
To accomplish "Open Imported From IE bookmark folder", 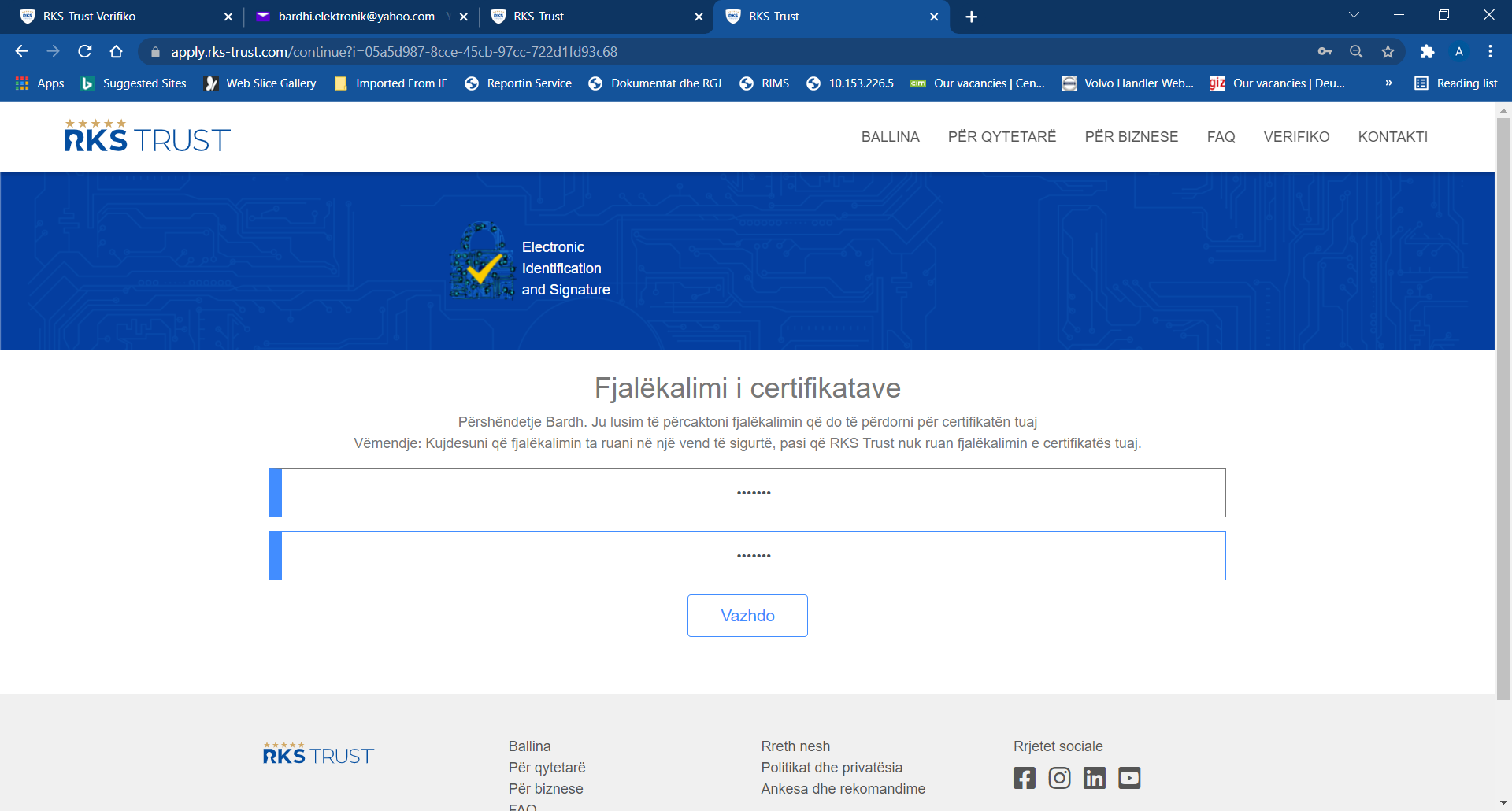I will click(391, 83).
